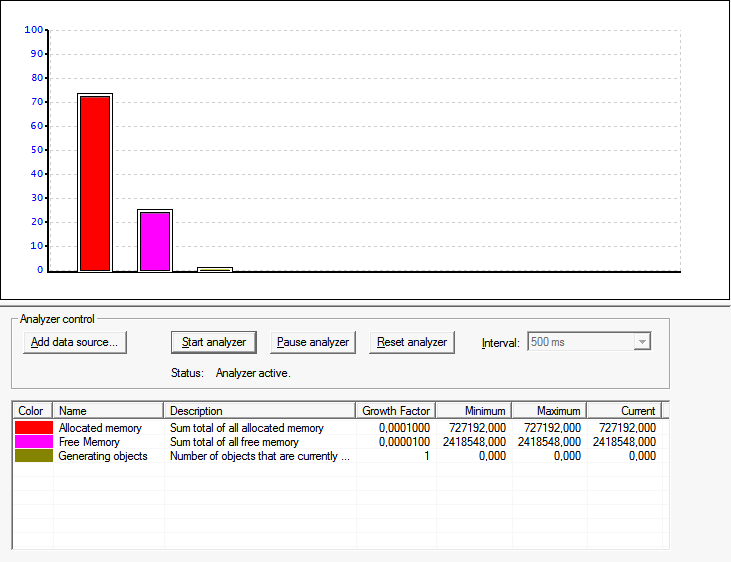
Task: Sort by the Growth Factor column header
Action: tap(396, 410)
